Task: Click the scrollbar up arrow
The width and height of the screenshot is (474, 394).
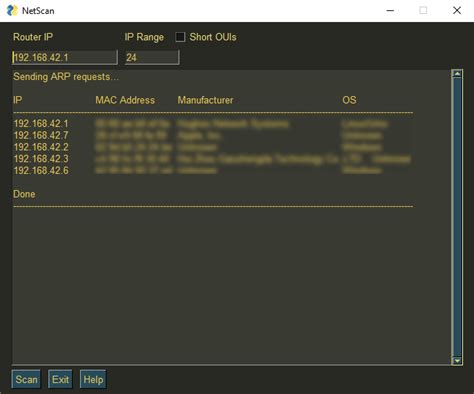Action: coord(457,74)
